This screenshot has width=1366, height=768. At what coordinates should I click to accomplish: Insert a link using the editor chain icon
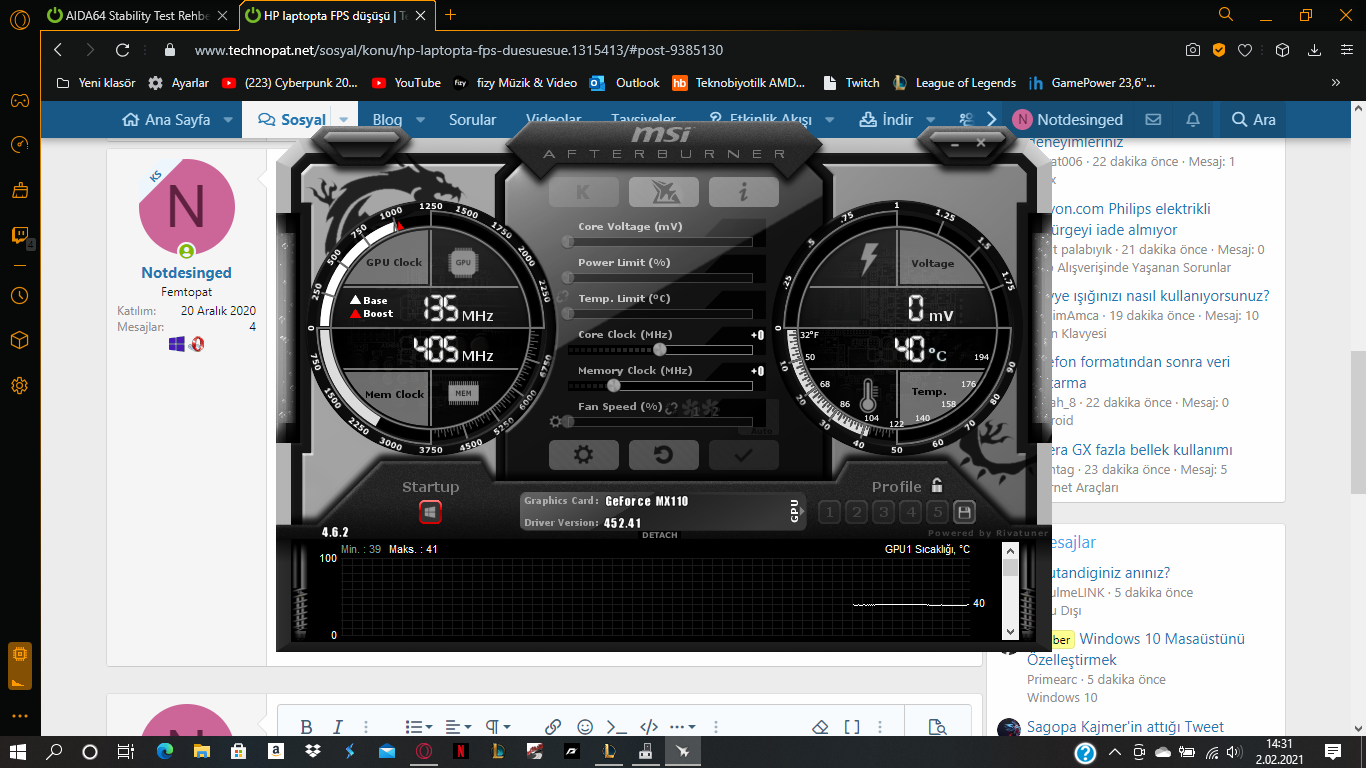(x=553, y=727)
